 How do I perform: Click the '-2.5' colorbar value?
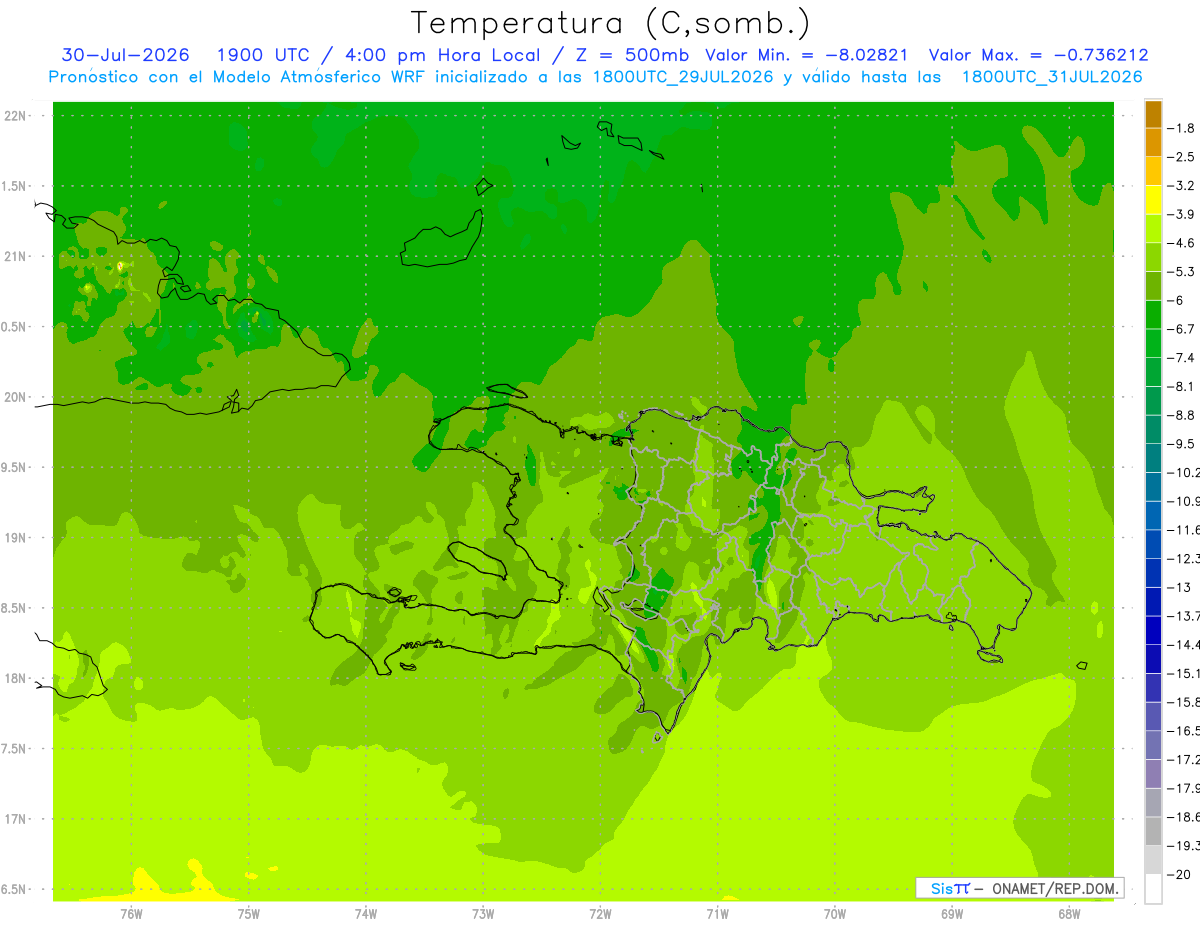(x=1183, y=157)
